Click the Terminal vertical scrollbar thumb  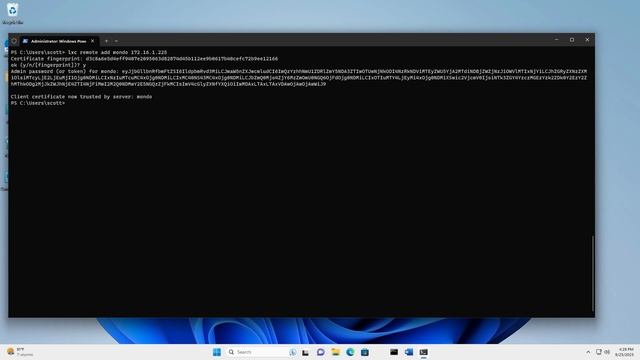coord(592,273)
